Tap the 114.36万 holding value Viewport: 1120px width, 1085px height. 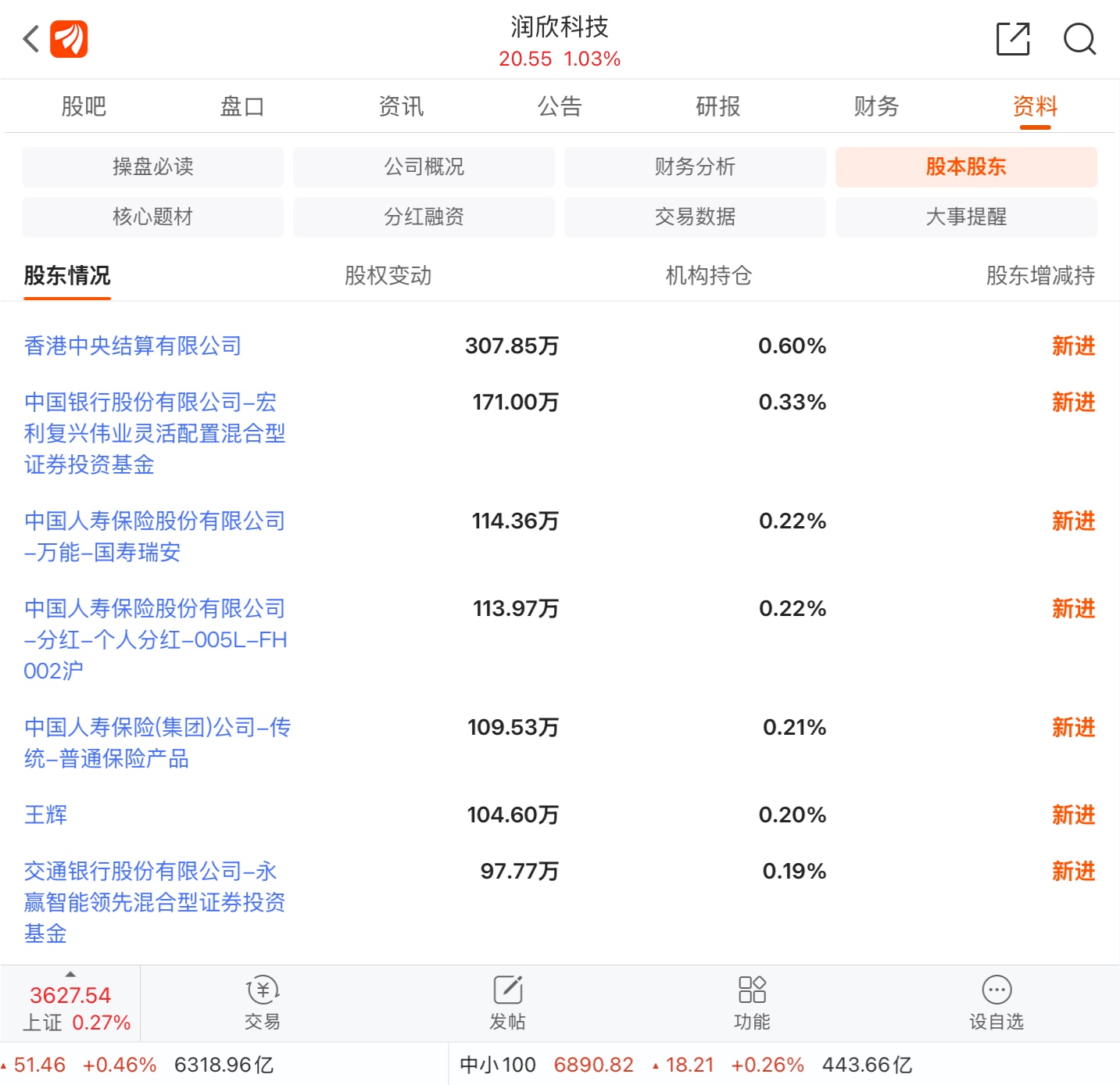(515, 521)
